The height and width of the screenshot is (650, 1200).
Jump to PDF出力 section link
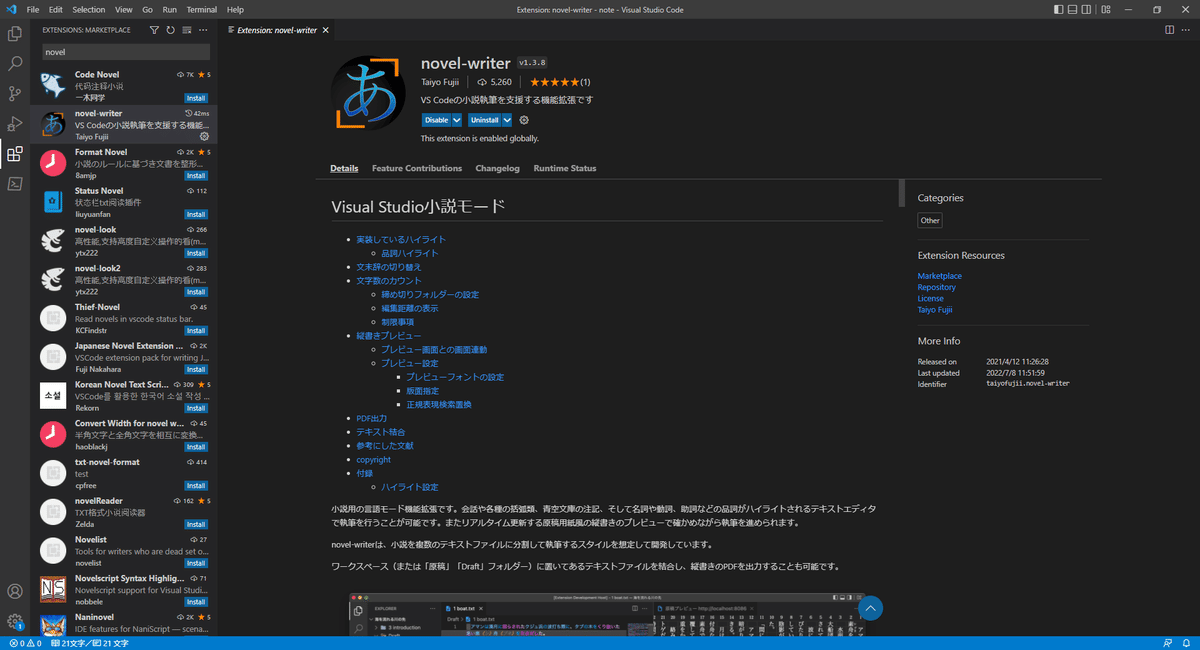point(371,418)
